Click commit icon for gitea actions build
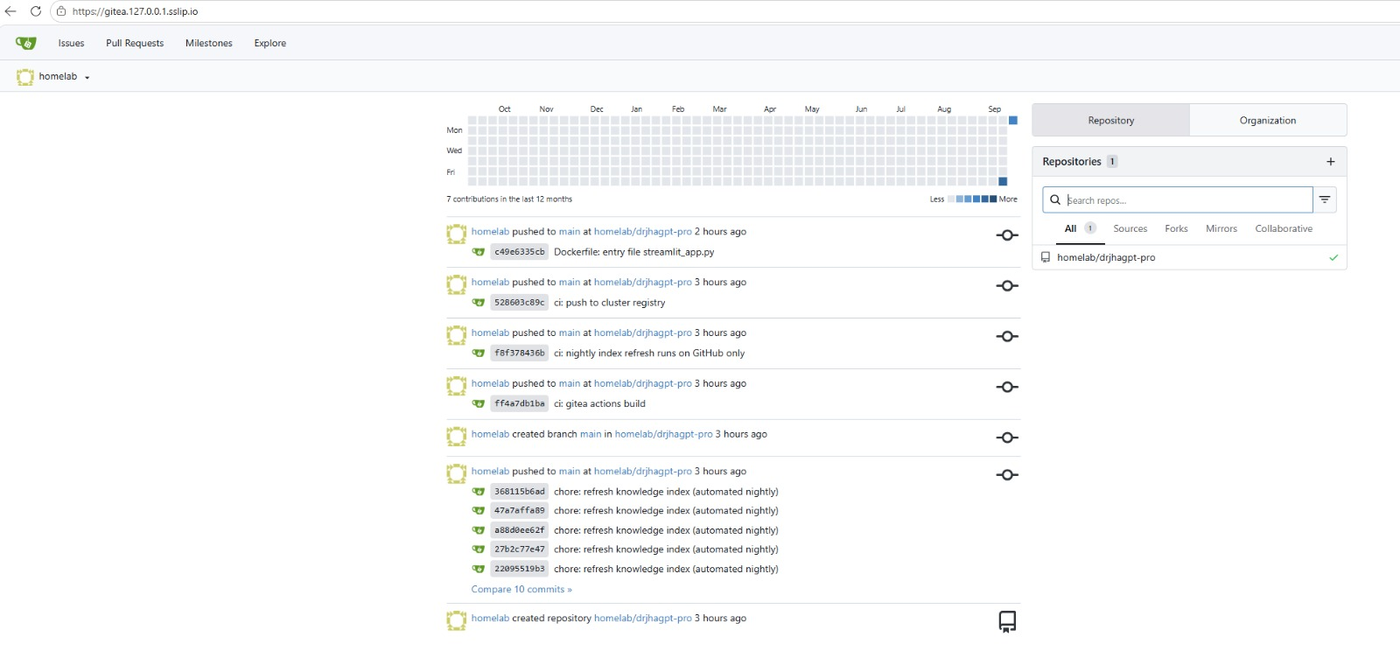This screenshot has height=672, width=1400. (x=1007, y=387)
